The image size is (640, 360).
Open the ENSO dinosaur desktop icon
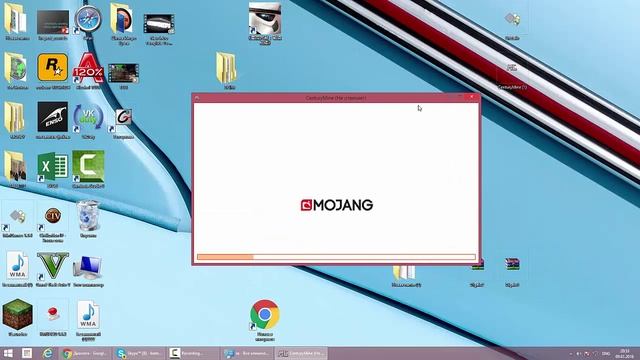[x=53, y=117]
